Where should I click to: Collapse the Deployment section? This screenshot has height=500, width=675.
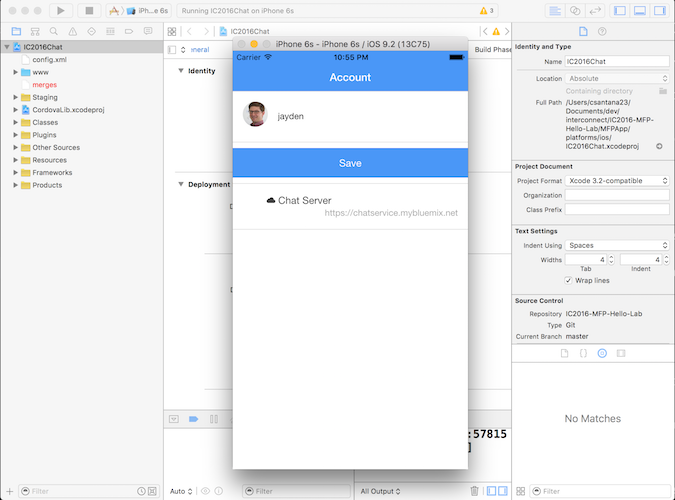point(181,184)
